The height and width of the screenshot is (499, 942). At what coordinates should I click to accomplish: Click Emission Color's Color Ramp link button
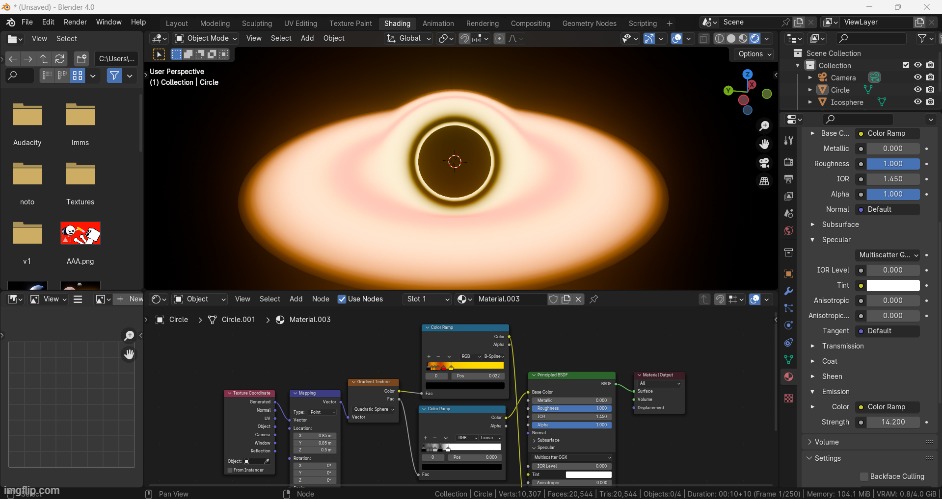point(887,407)
